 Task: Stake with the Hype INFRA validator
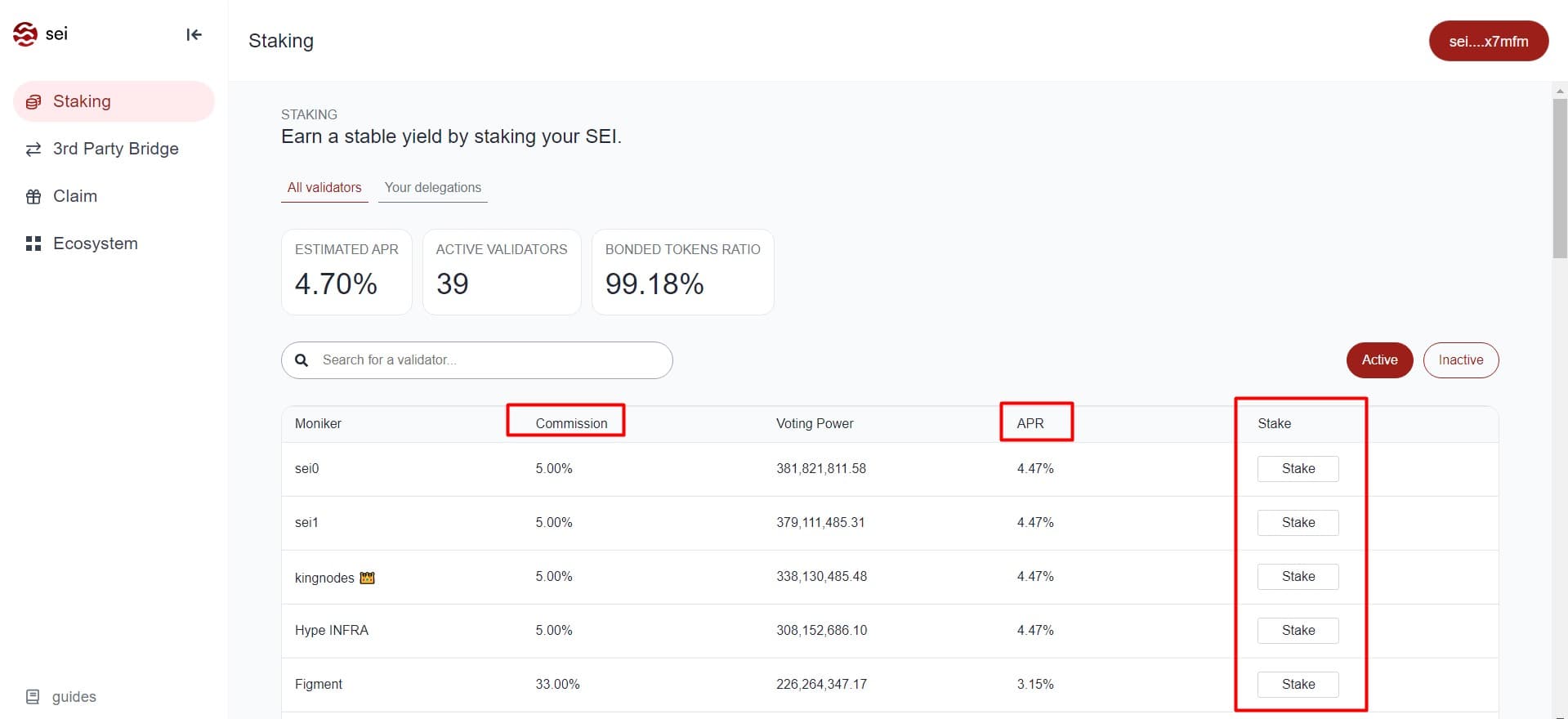(x=1298, y=631)
